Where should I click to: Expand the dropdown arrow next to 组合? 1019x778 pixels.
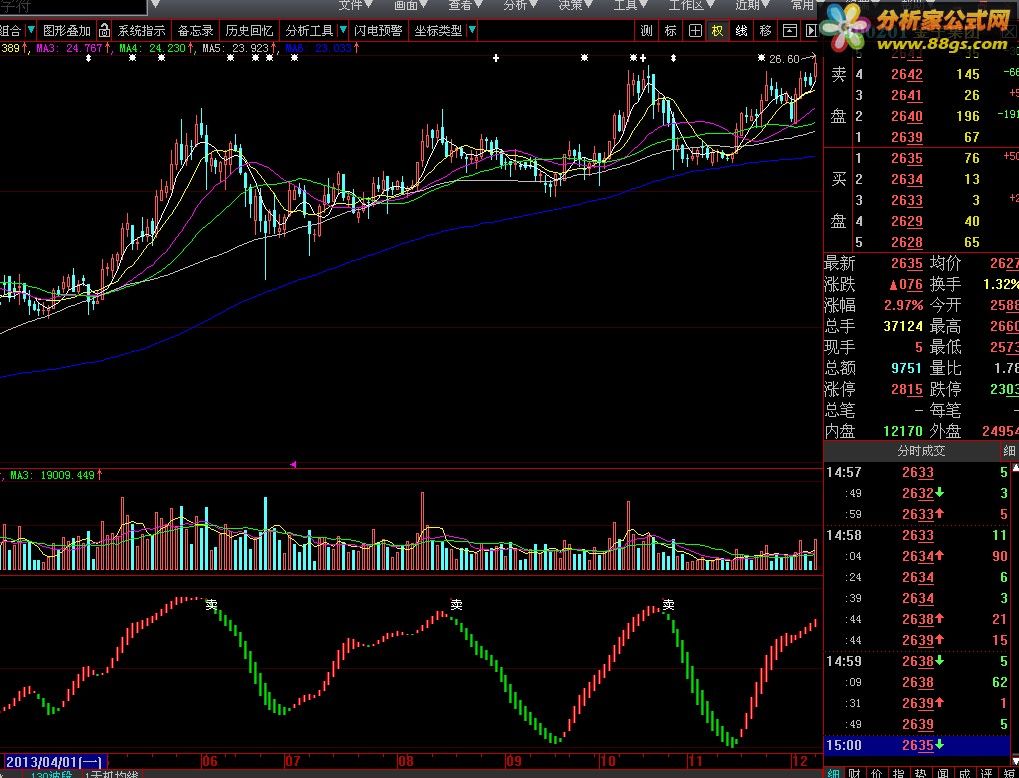31,30
